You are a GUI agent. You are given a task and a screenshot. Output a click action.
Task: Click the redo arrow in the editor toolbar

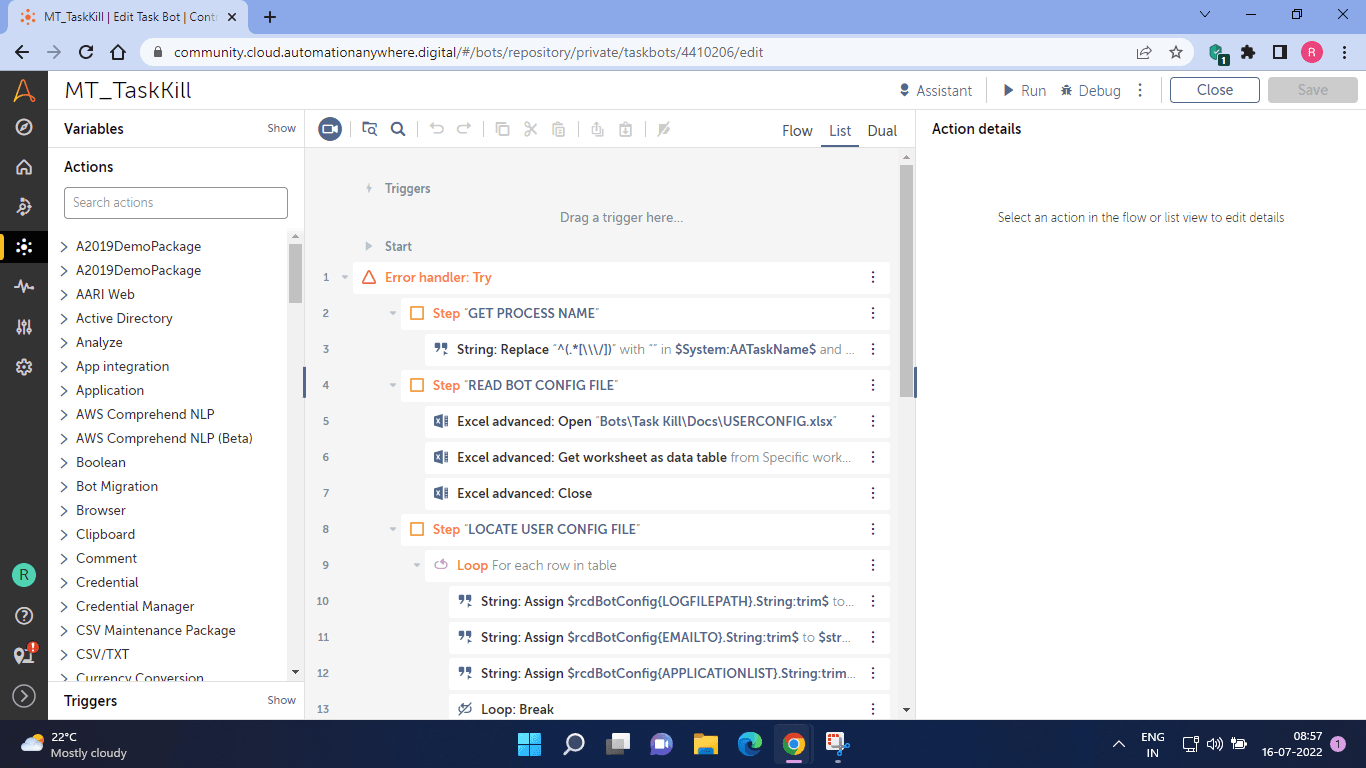(x=464, y=129)
